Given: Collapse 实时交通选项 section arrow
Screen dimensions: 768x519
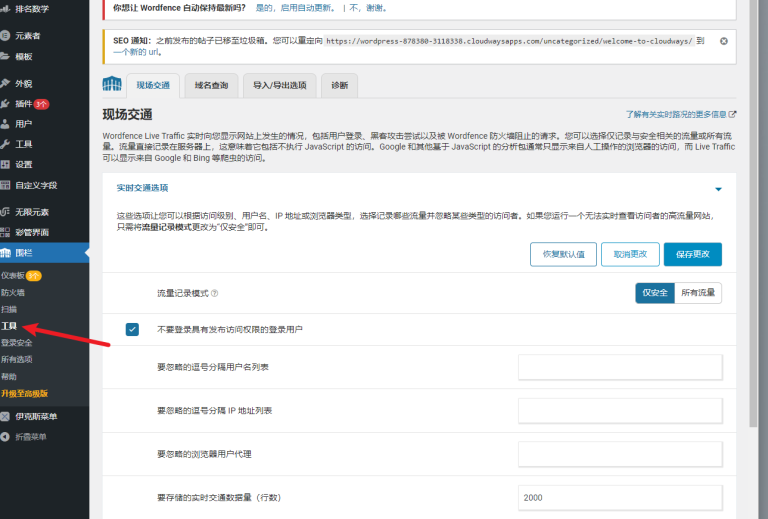Looking at the screenshot, I should point(718,189).
